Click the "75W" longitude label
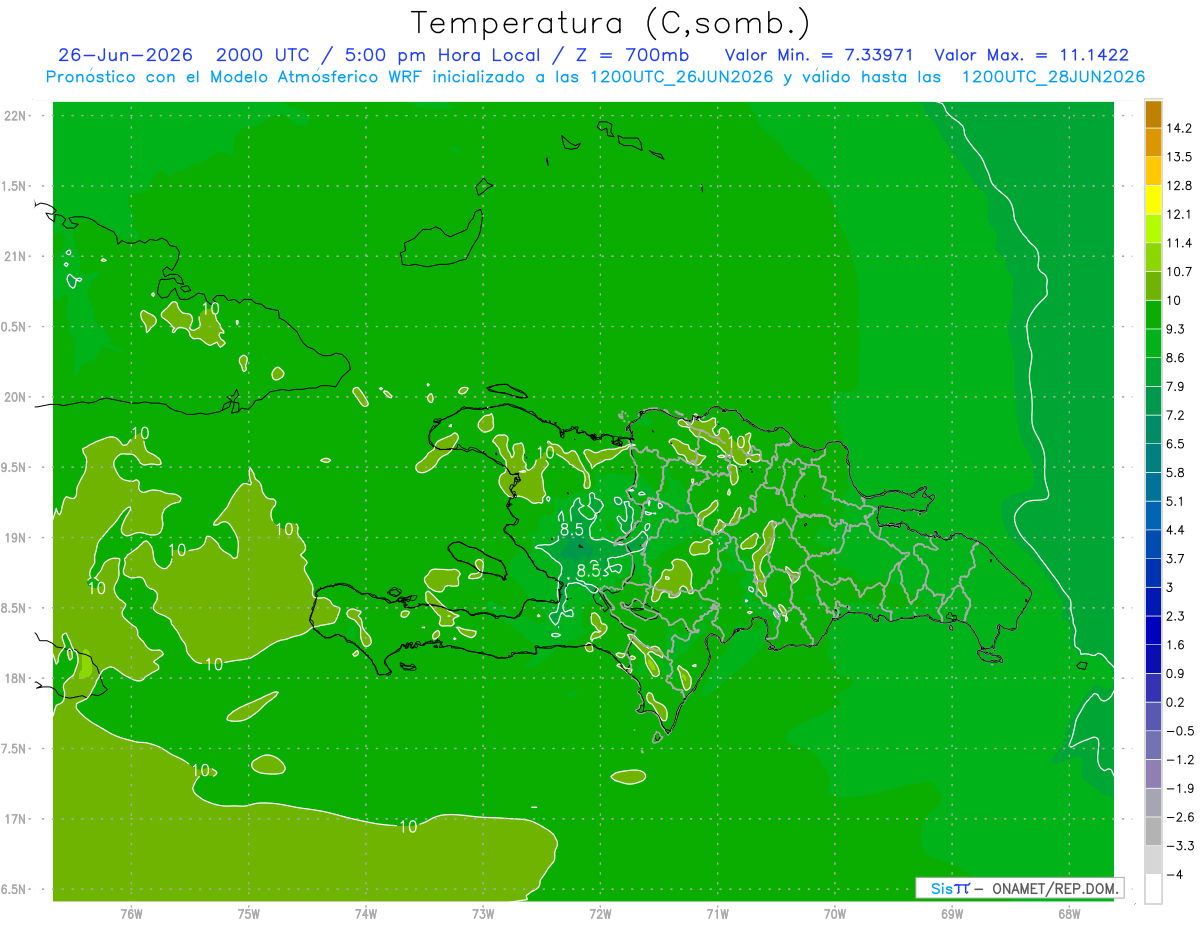 [x=249, y=913]
